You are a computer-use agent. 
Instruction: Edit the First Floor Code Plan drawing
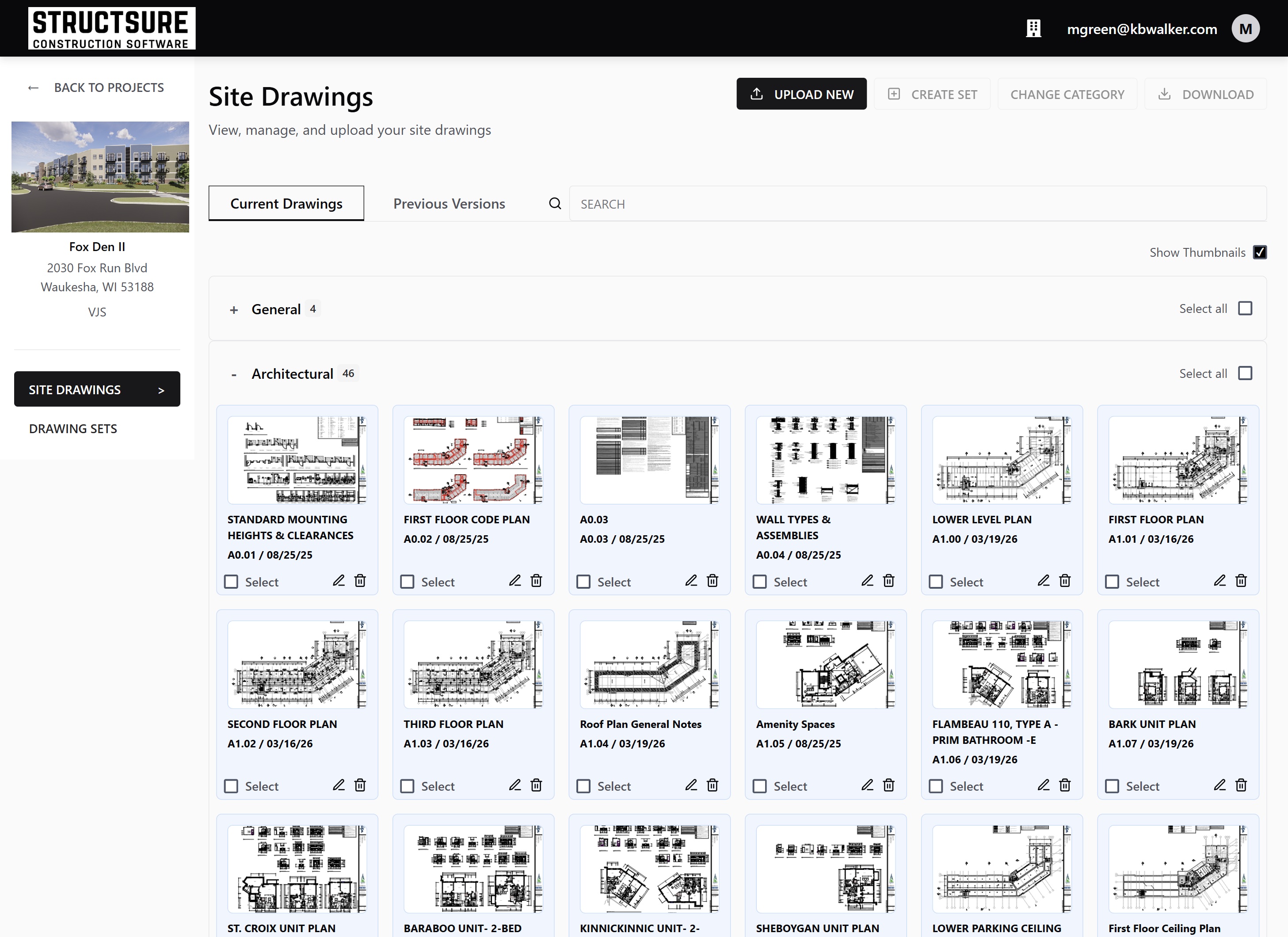(514, 580)
